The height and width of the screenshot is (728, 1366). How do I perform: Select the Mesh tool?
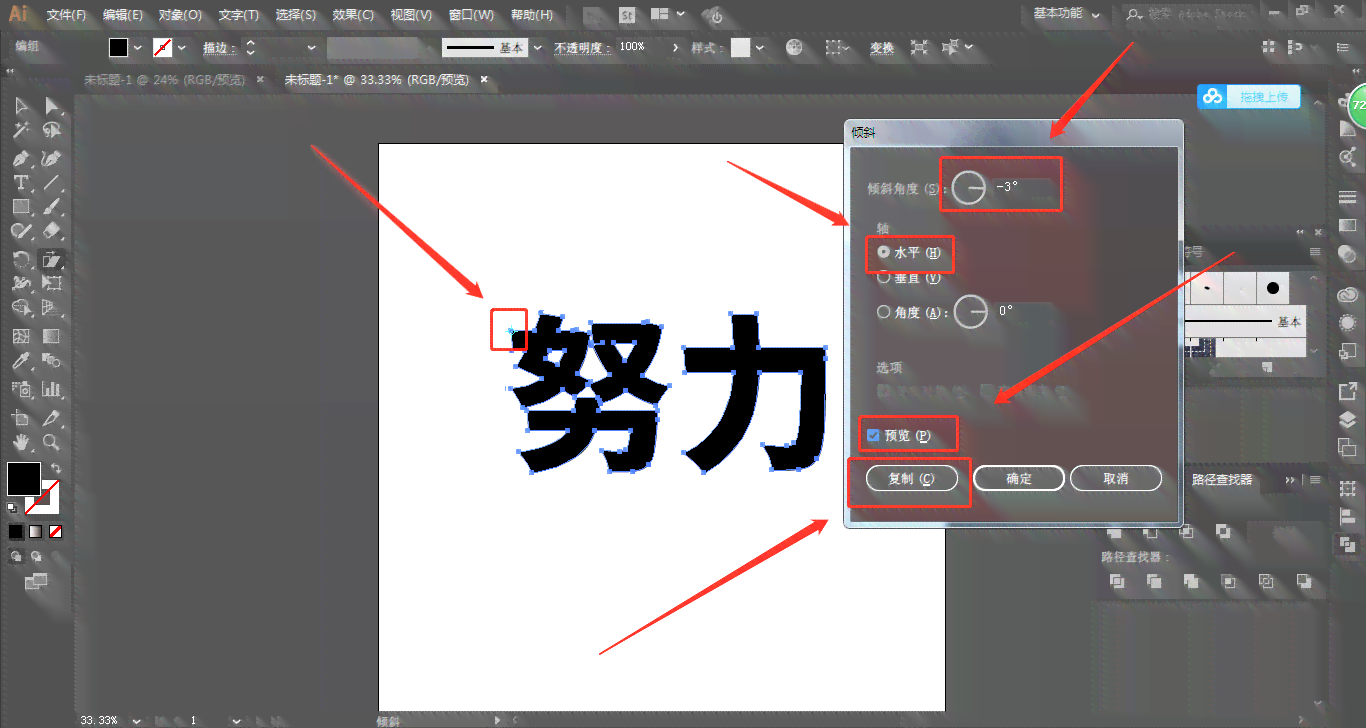coord(21,337)
